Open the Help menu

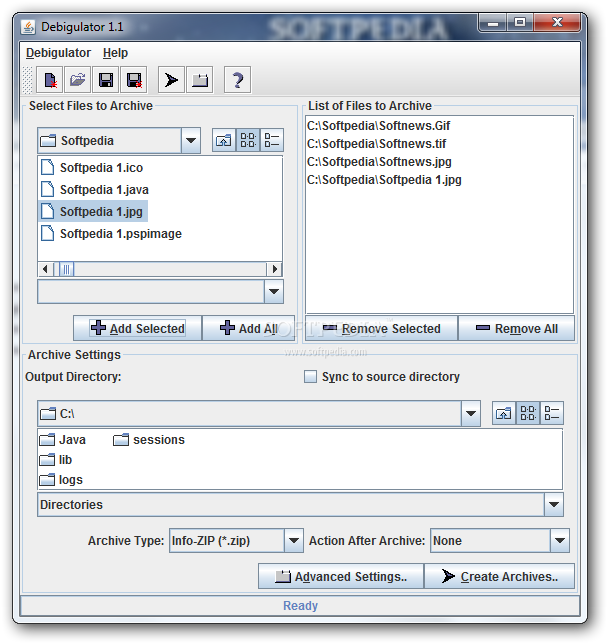pyautogui.click(x=115, y=53)
